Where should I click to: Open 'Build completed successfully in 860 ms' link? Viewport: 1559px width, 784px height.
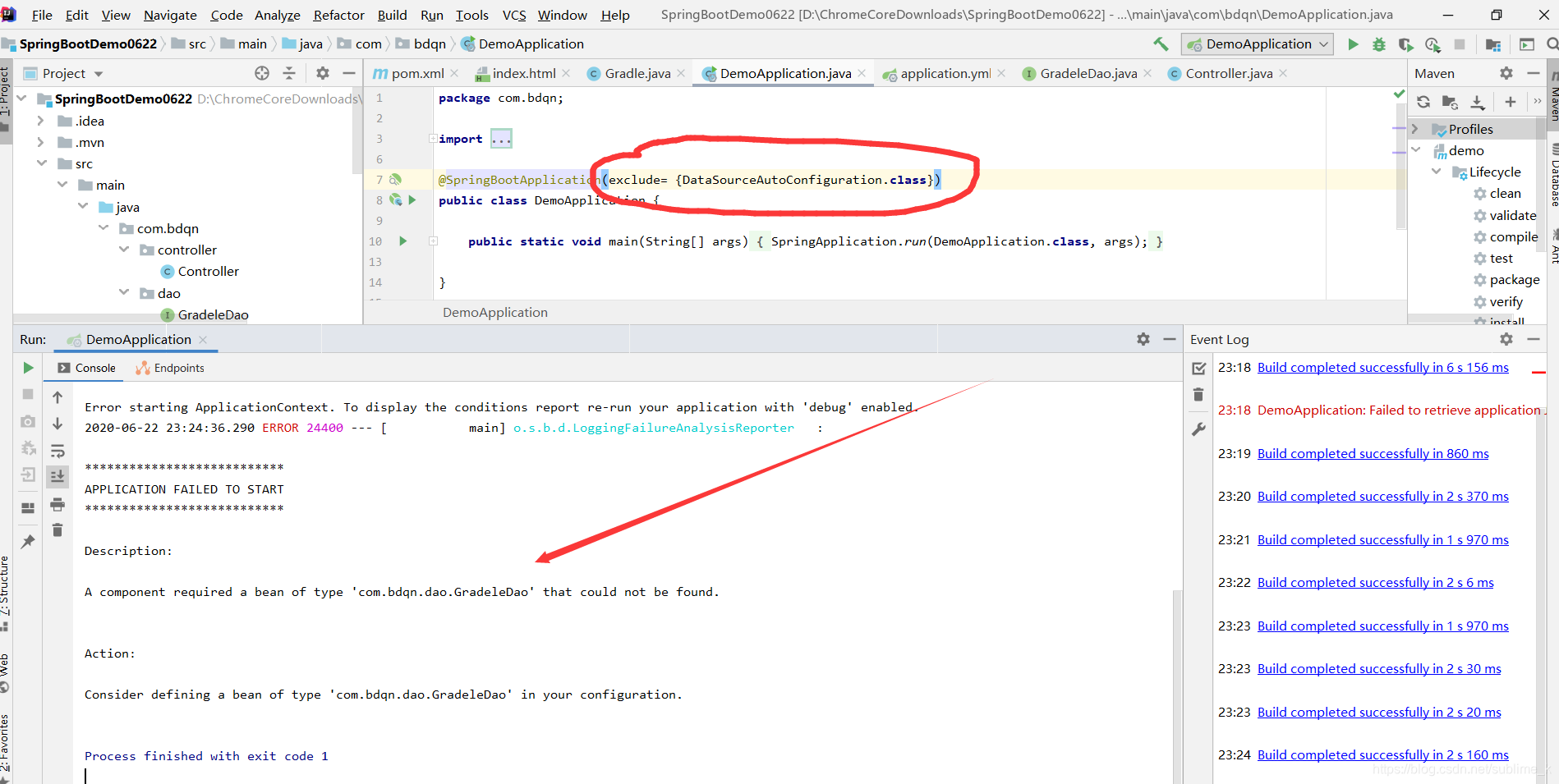click(1373, 453)
